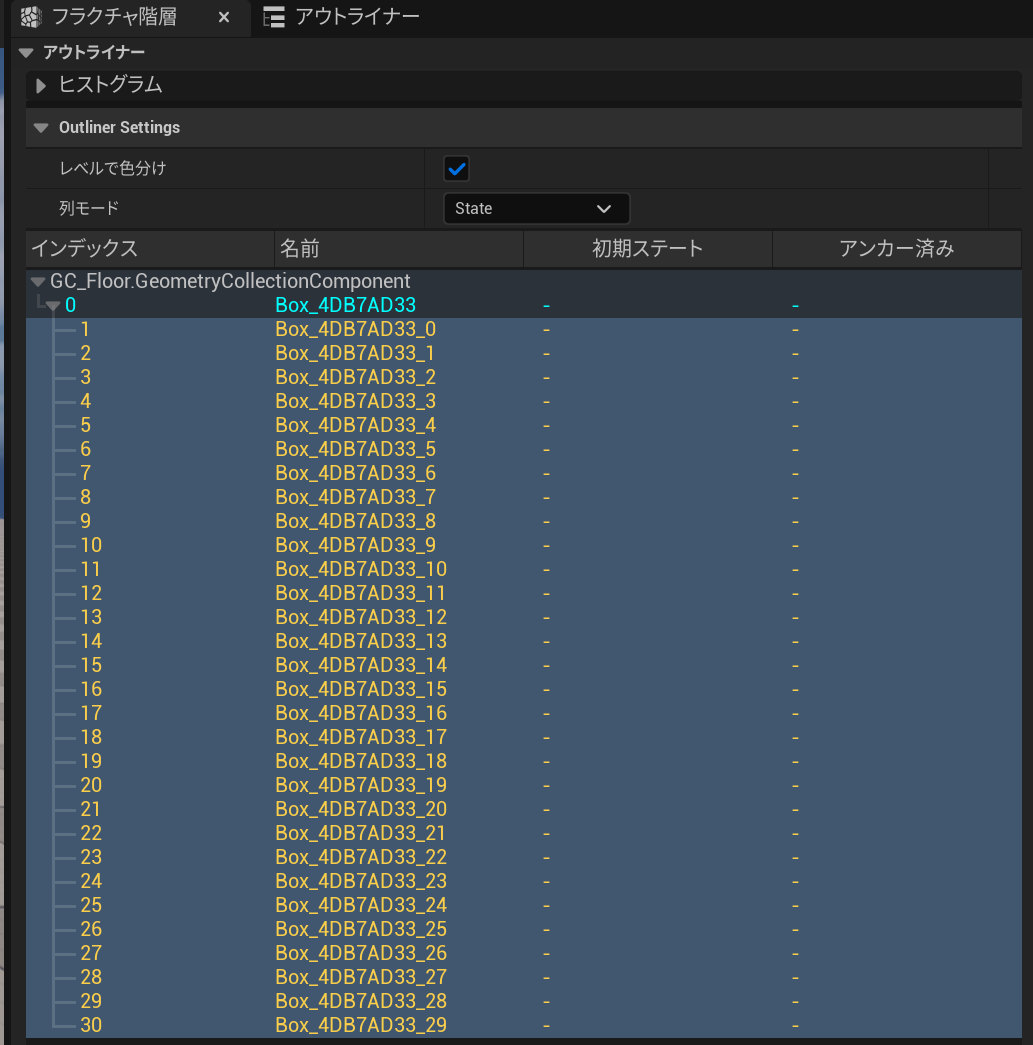
Task: Close the フラクチャ階層 tab
Action: pyautogui.click(x=224, y=17)
